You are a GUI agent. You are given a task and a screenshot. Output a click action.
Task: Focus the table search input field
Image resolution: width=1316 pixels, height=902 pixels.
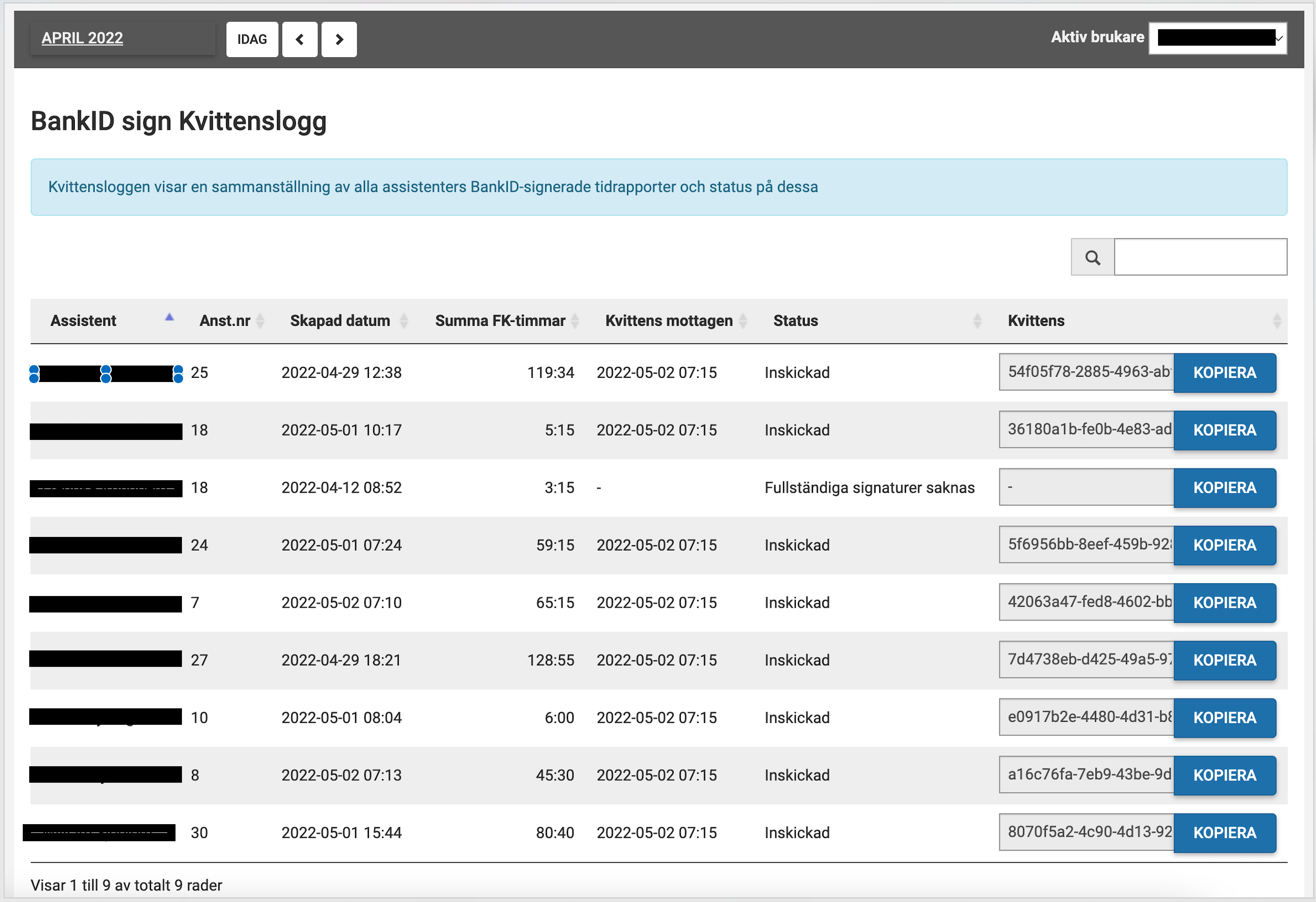(x=1200, y=257)
